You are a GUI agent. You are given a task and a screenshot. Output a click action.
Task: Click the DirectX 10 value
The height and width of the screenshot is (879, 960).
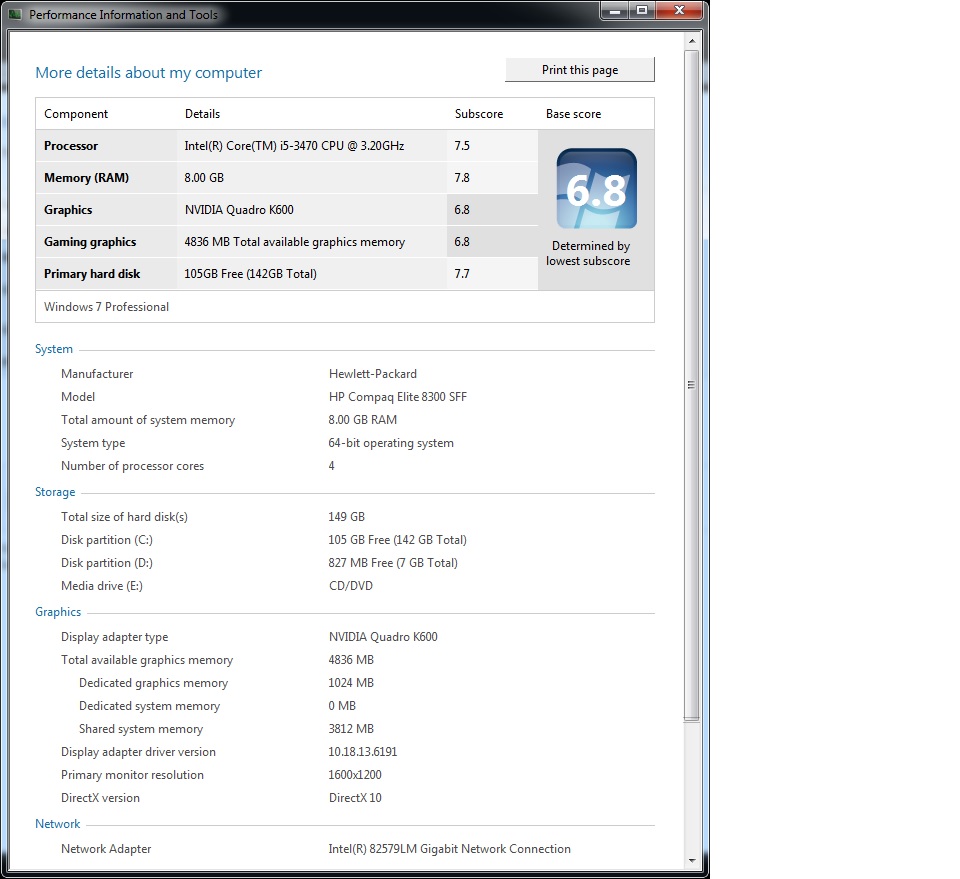coord(355,798)
